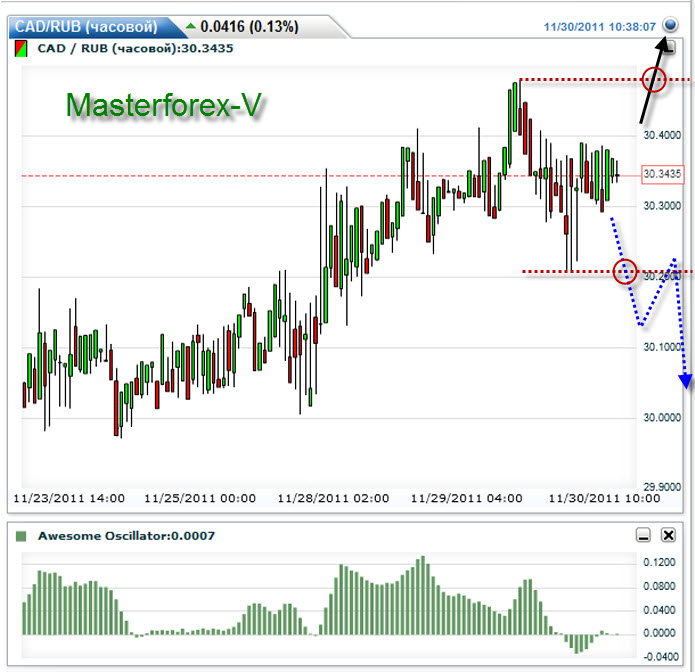Click the blue dotted arrow tip pointing down
Image resolution: width=695 pixels, height=672 pixels.
tap(686, 381)
